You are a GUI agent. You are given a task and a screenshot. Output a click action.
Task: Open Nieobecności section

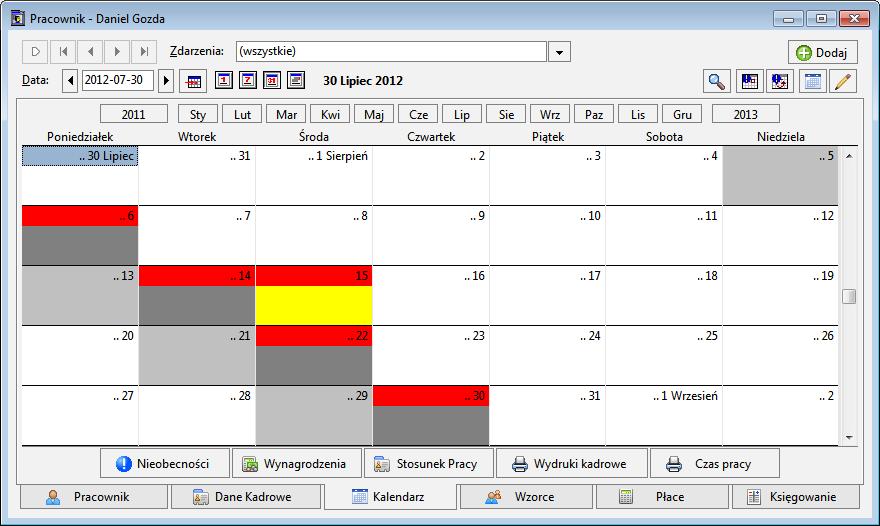(x=165, y=463)
